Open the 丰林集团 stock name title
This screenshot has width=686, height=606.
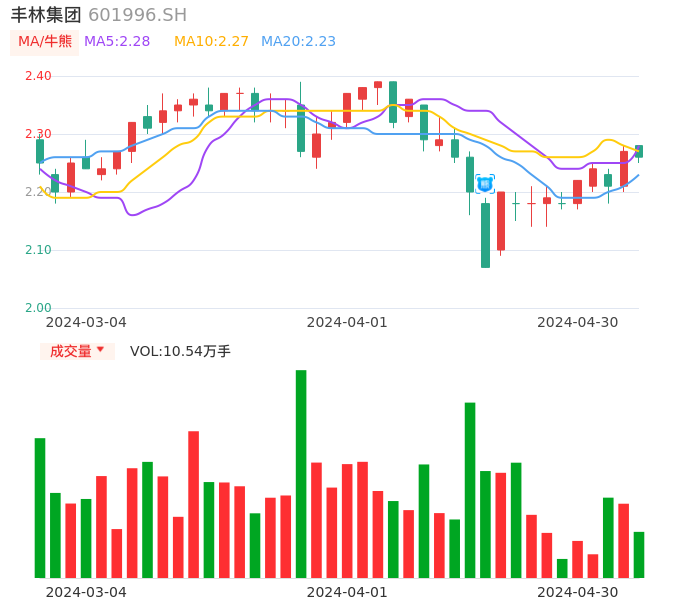point(46,15)
